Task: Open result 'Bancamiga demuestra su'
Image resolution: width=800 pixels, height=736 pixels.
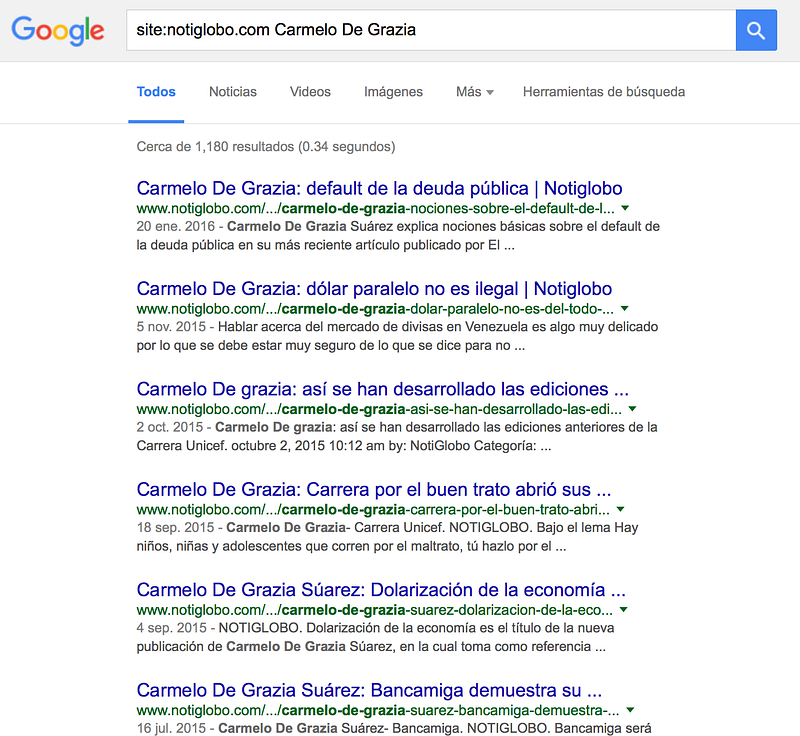Action: pos(369,691)
